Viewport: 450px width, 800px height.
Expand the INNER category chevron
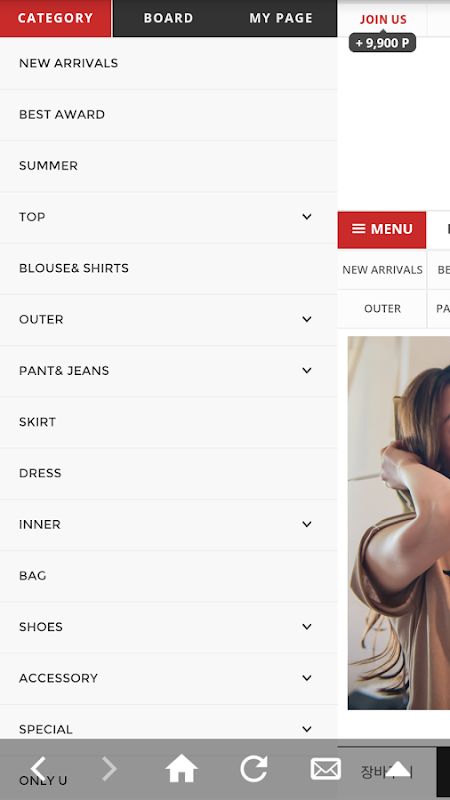pos(307,524)
